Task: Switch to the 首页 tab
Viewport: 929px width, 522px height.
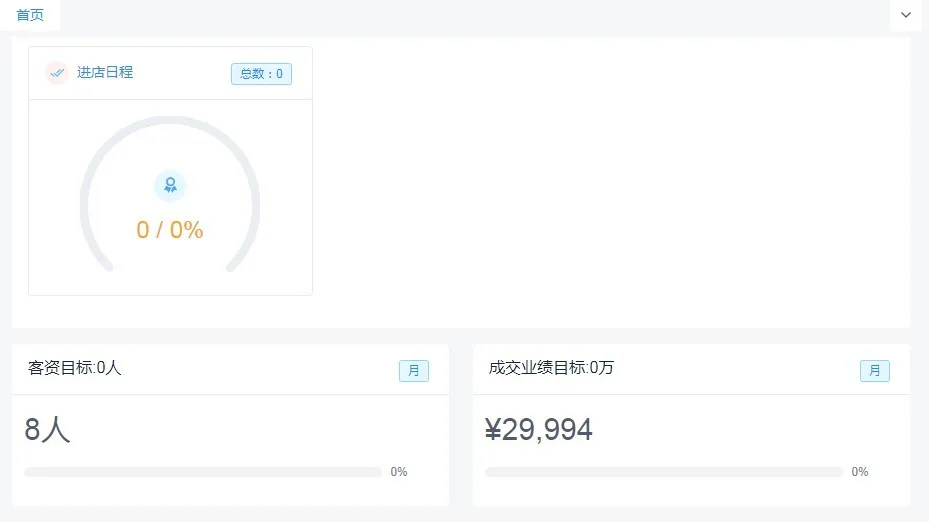Action: 30,15
